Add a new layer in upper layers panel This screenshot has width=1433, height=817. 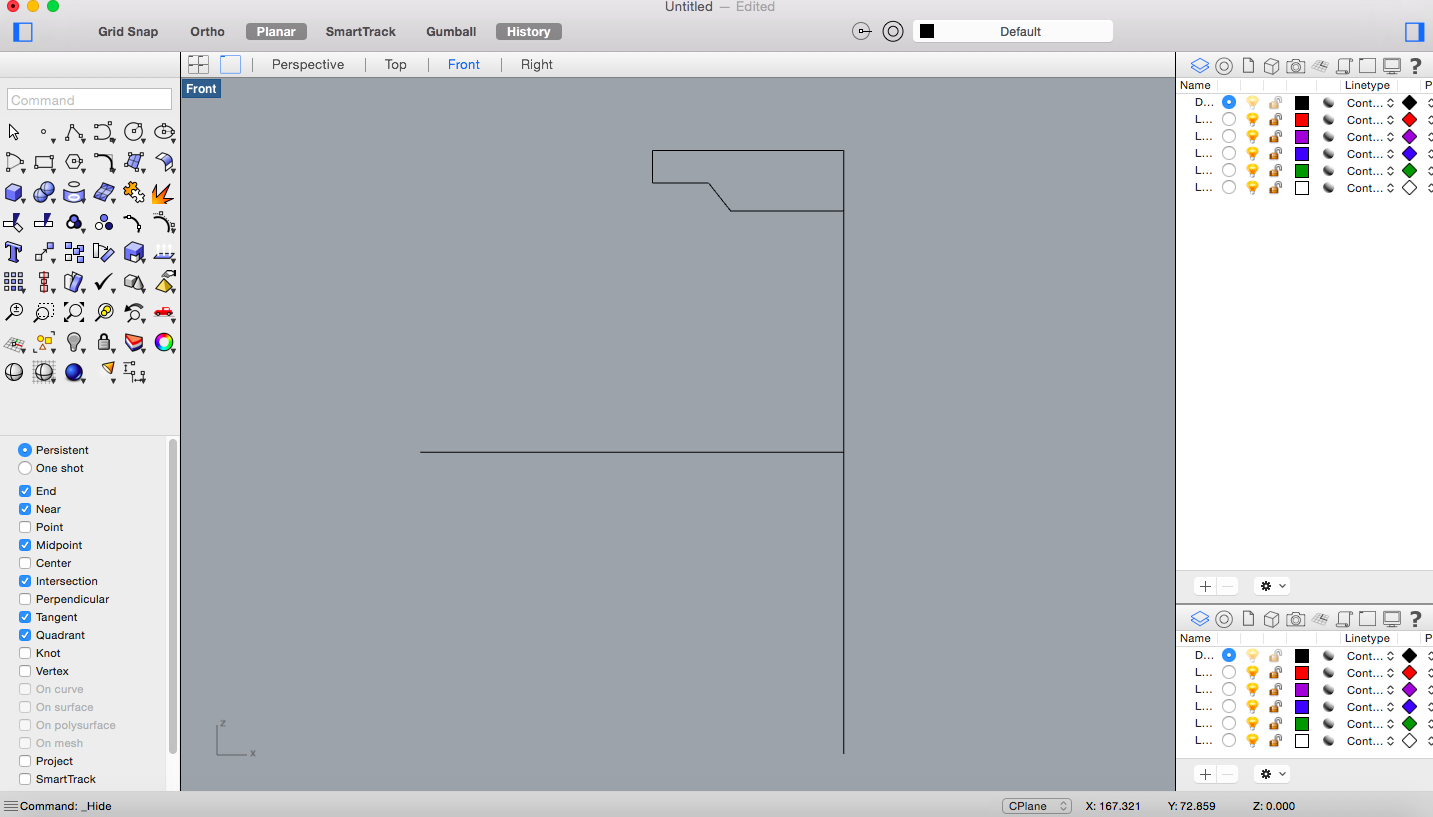[1206, 586]
